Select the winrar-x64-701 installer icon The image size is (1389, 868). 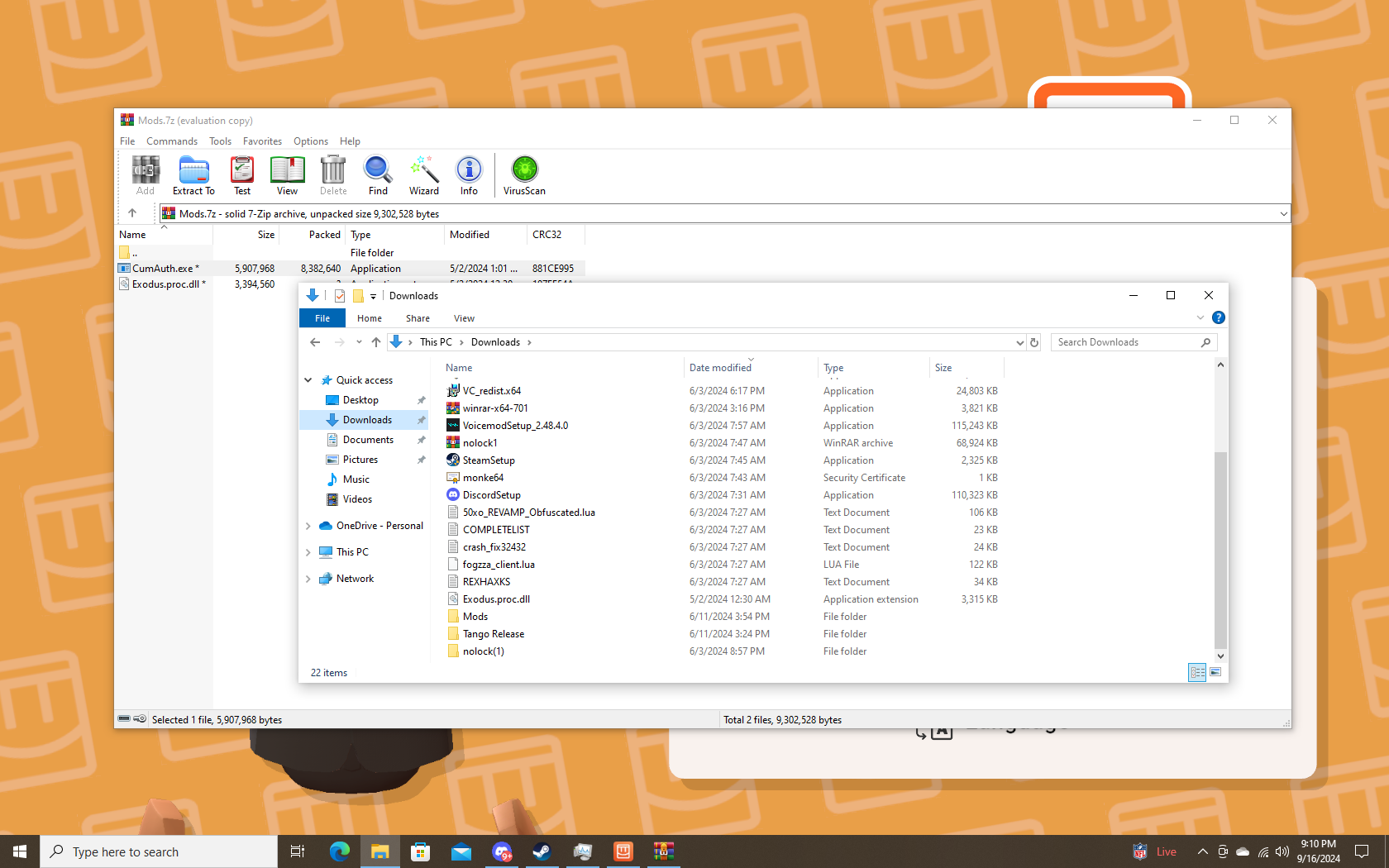[453, 408]
